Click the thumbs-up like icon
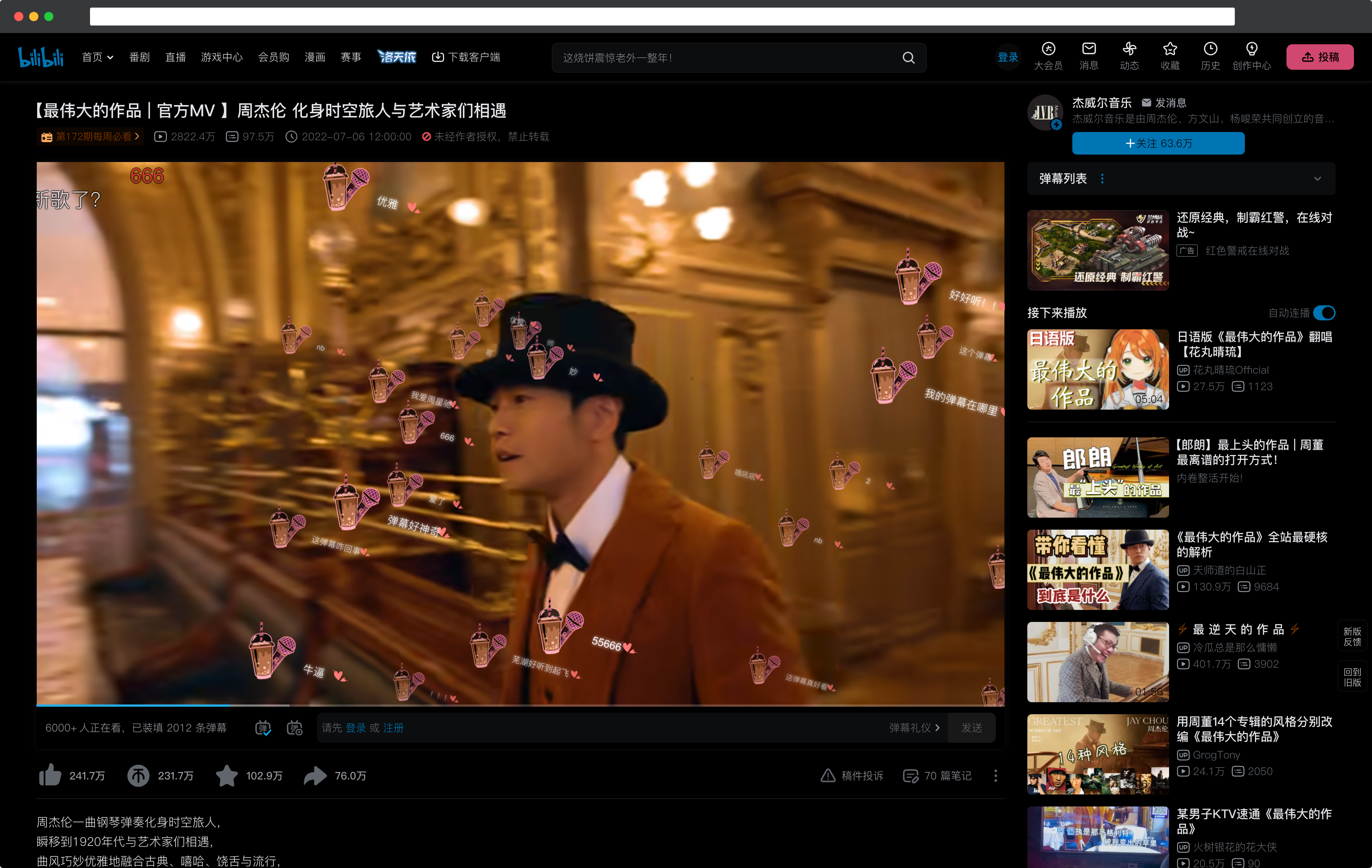Image resolution: width=1372 pixels, height=868 pixels. click(50, 775)
